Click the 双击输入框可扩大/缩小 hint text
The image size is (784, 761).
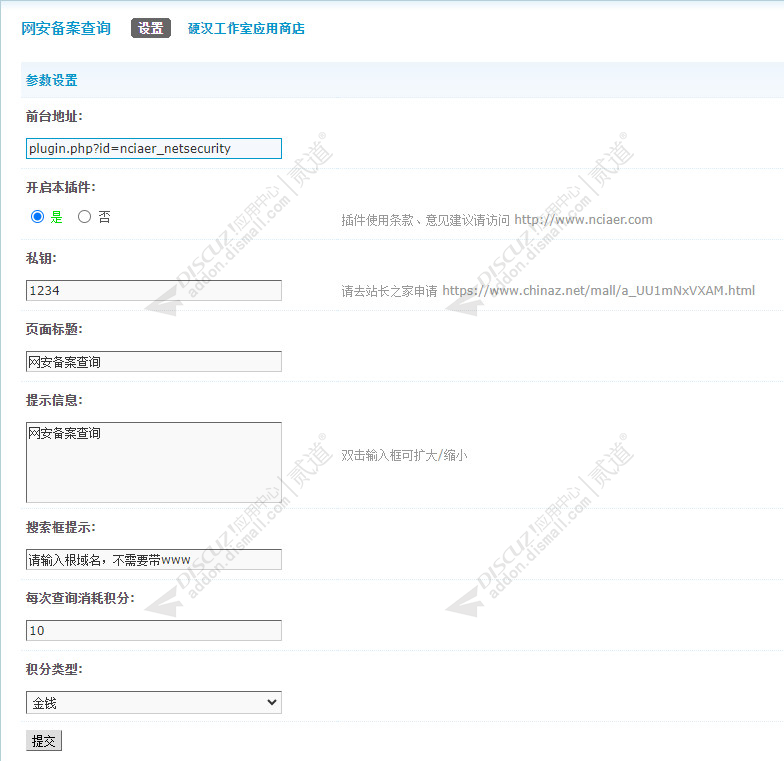(x=404, y=456)
